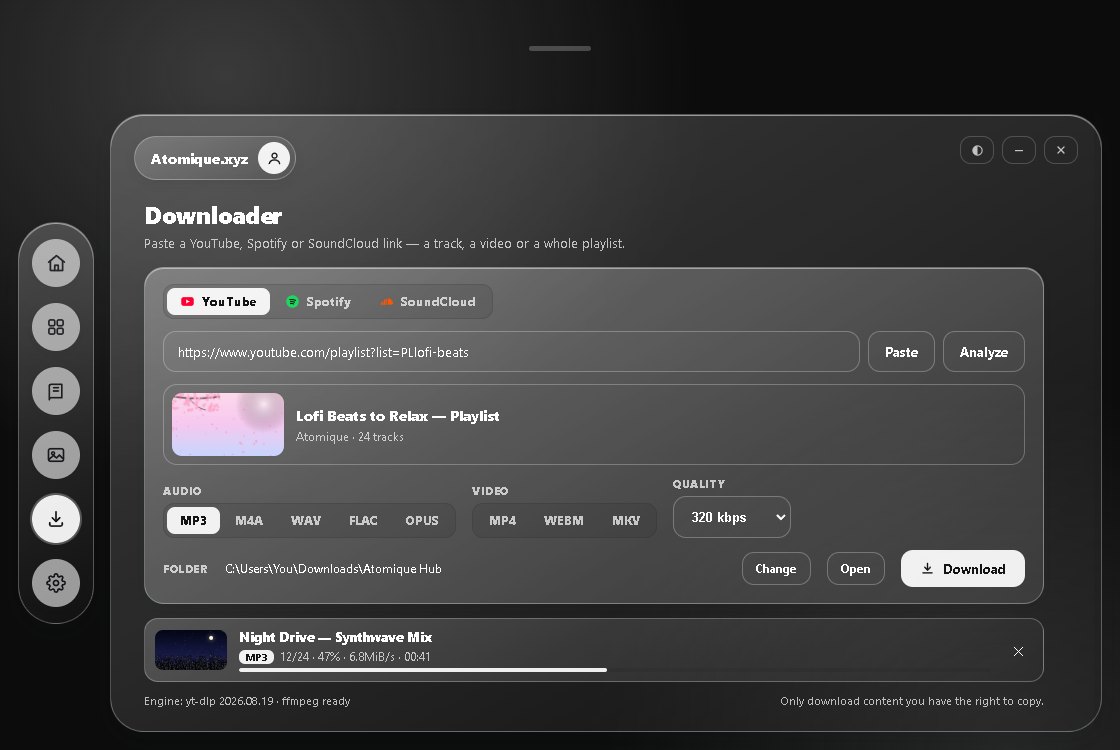Click the 'Only download content you have the right to copy' notice
Screen dimensions: 1120x750
(912, 701)
